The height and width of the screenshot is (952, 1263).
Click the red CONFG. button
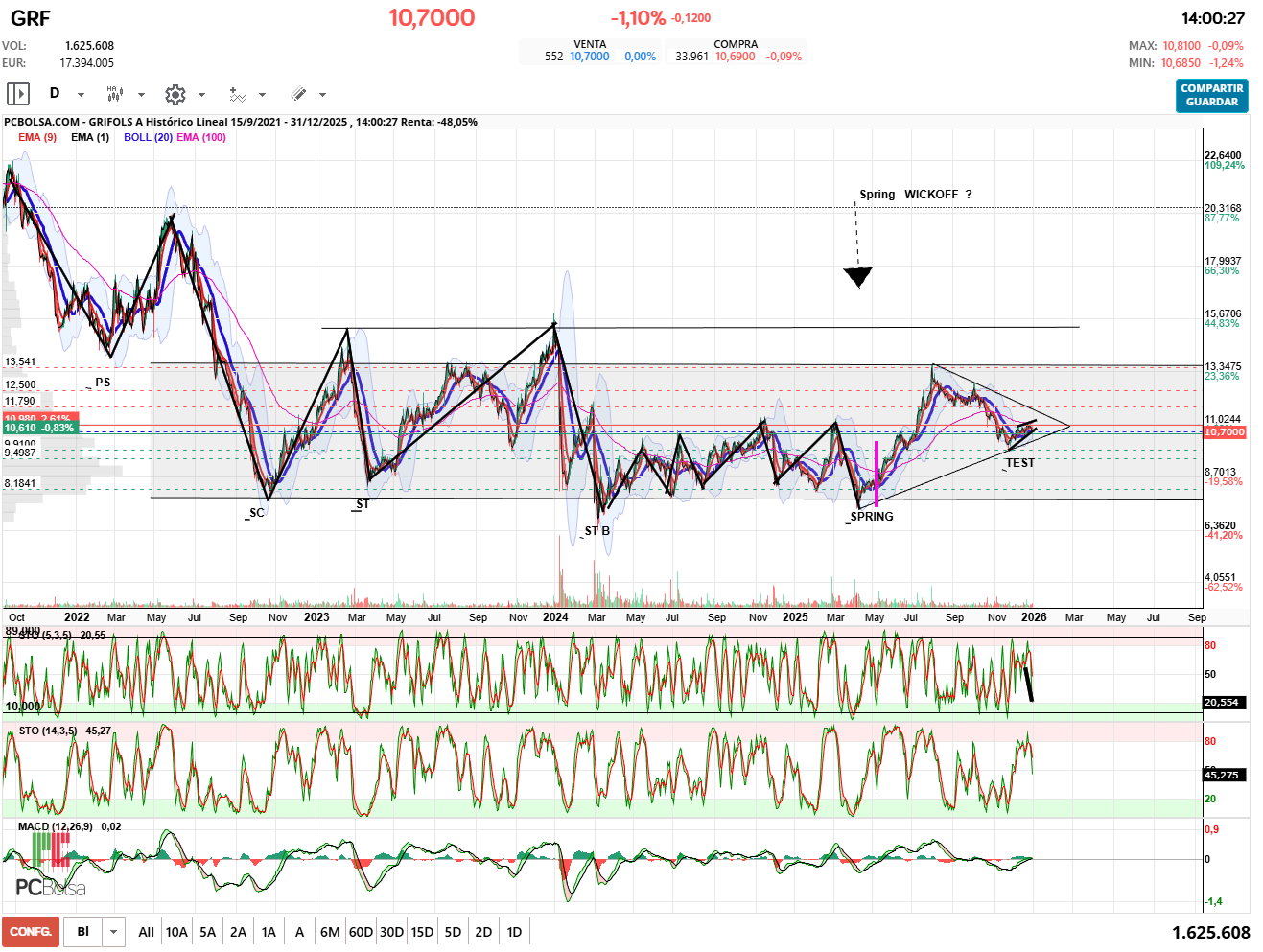coord(31,932)
